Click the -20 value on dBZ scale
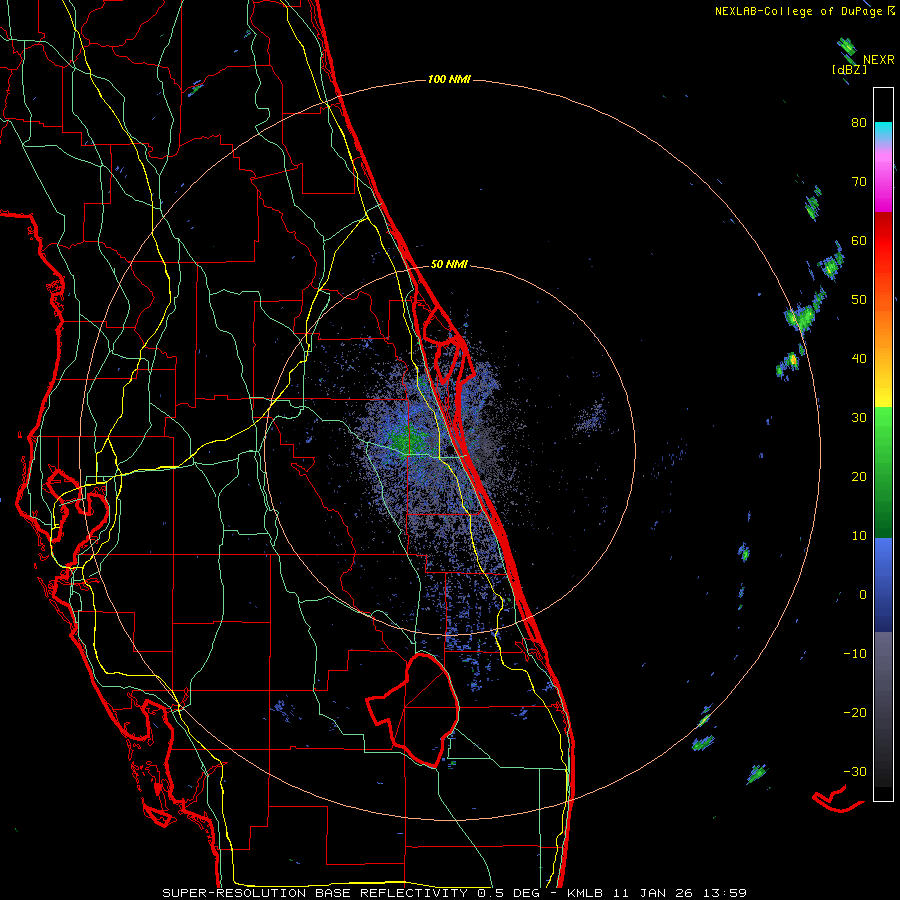The image size is (900, 900). (855, 713)
